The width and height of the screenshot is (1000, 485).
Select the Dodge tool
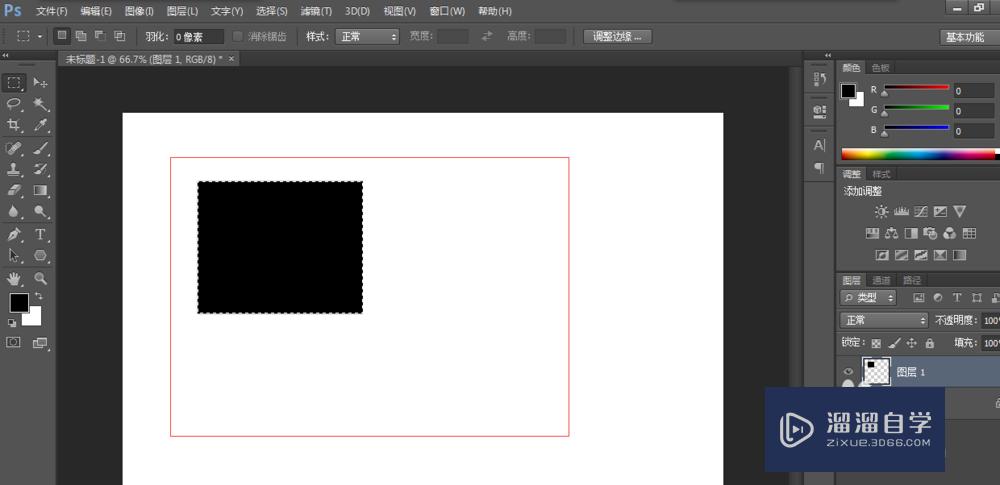point(41,211)
